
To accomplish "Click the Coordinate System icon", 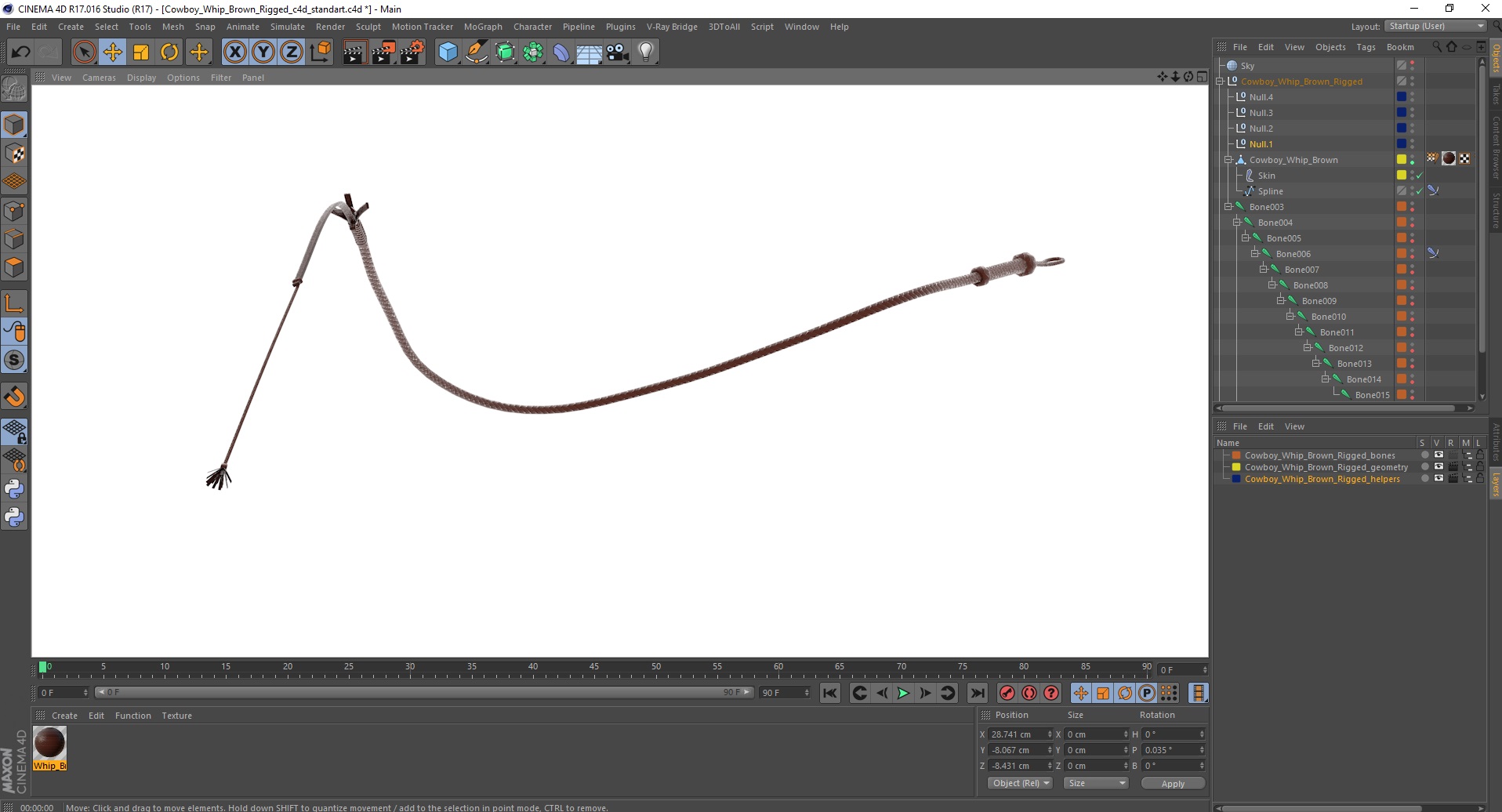I will (320, 53).
